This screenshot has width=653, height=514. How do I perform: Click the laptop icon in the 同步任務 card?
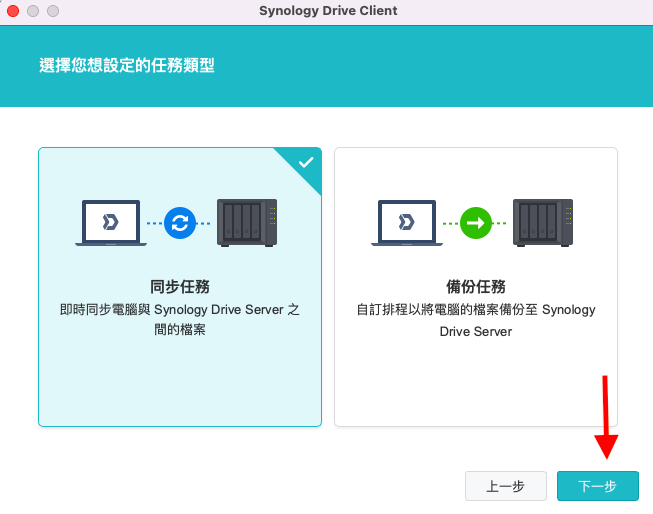[111, 223]
